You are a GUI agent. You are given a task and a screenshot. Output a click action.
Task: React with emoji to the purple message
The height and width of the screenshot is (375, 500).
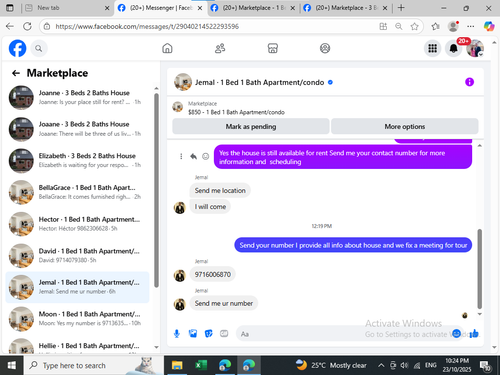pyautogui.click(x=206, y=156)
